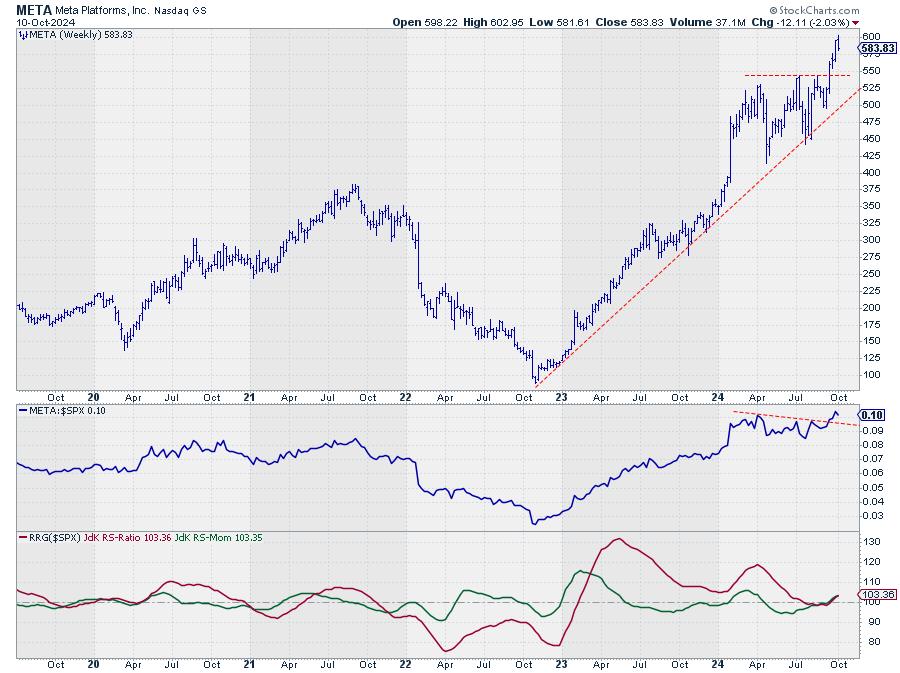
Task: Click the 500 label on the price axis
Action: [871, 104]
